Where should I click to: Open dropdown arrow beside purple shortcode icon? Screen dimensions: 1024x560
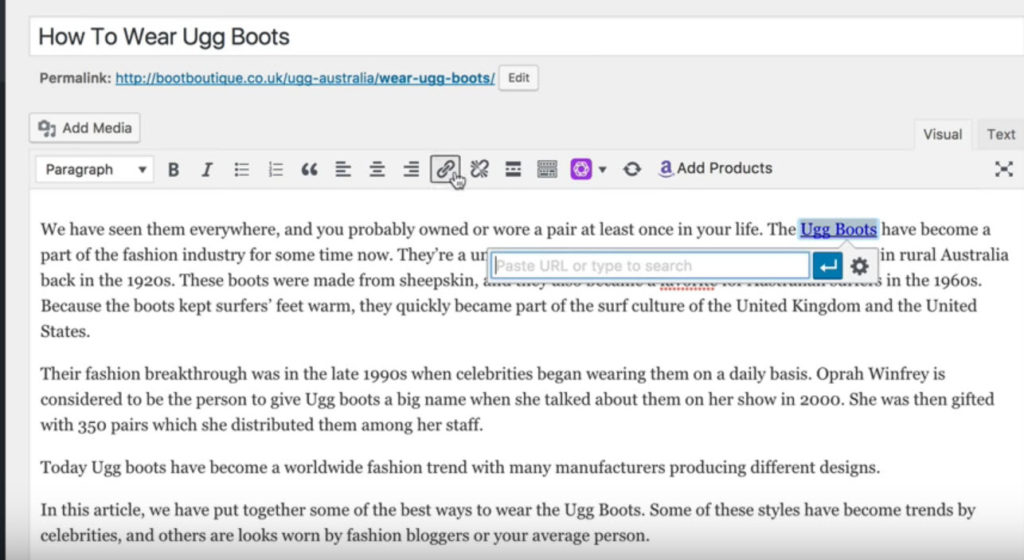pos(603,170)
